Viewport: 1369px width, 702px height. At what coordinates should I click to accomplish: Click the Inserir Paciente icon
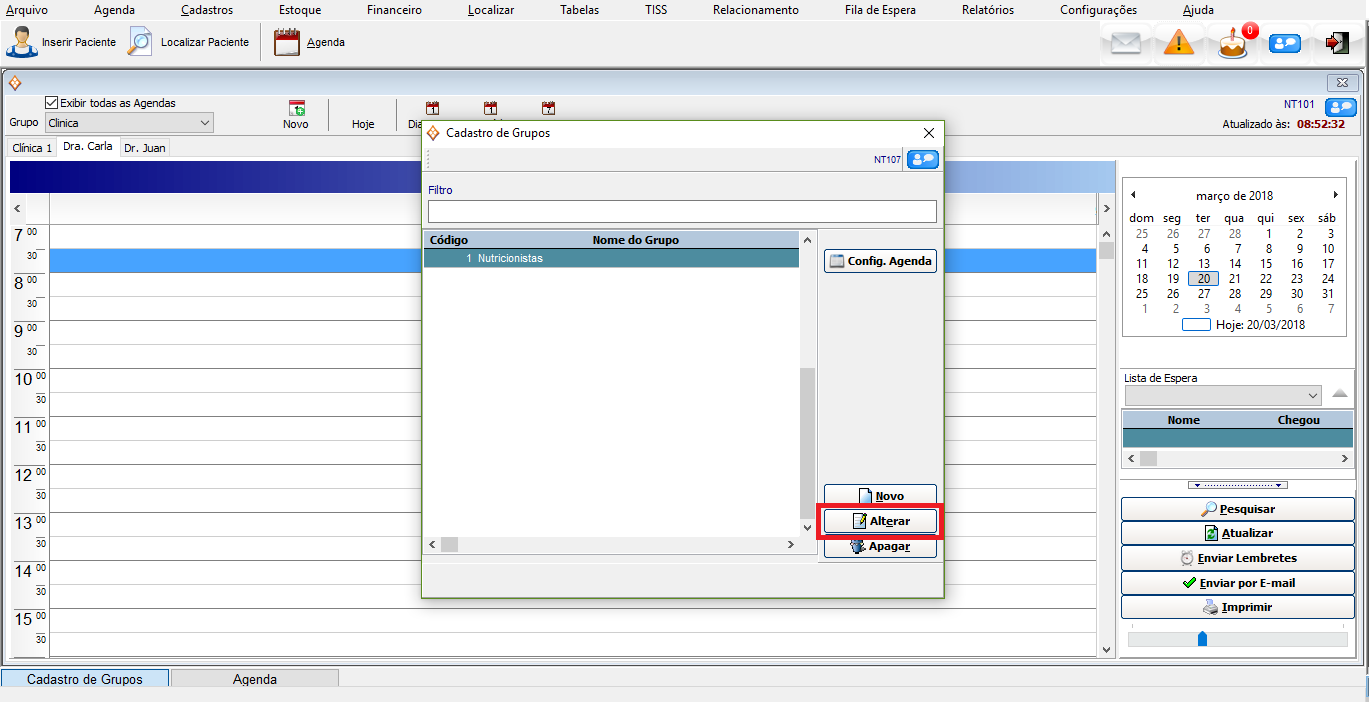click(22, 42)
